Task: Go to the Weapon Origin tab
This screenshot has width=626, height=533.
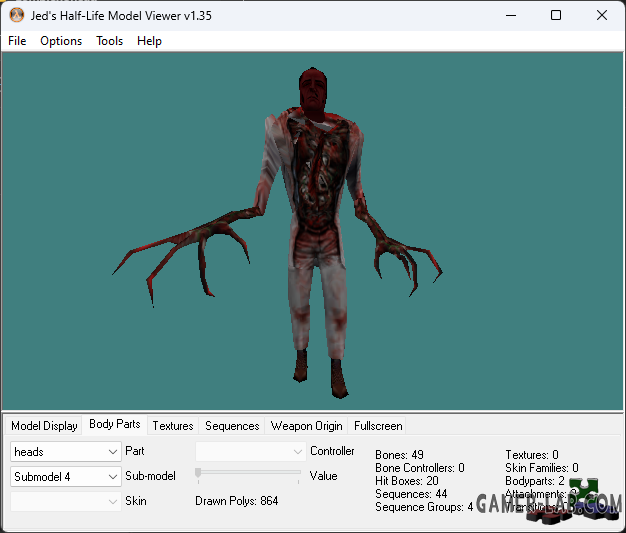Action: 306,426
